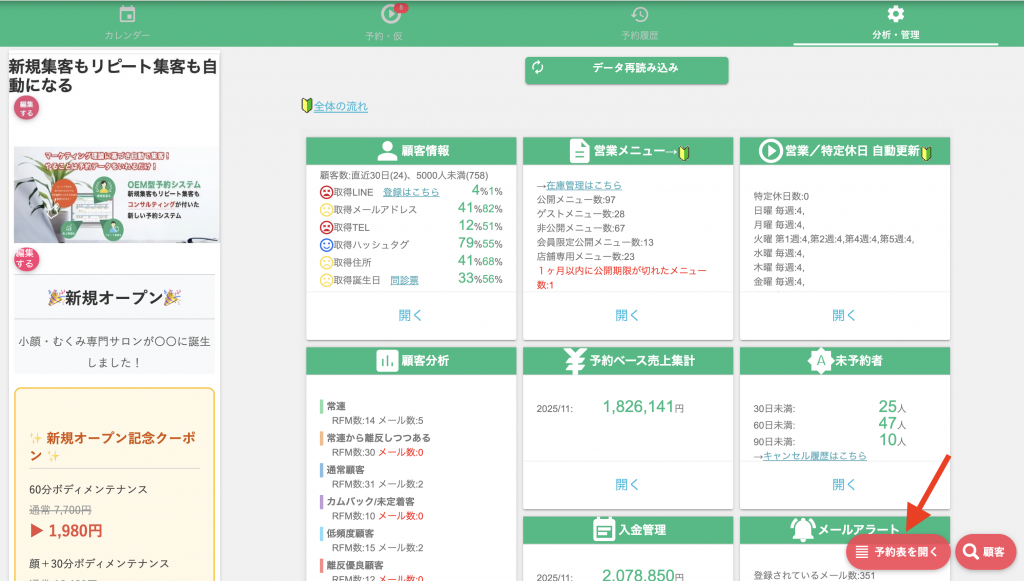Viewport: 1024px width, 581px height.
Task: Click the データ再読み込み reload button
Action: (x=626, y=69)
